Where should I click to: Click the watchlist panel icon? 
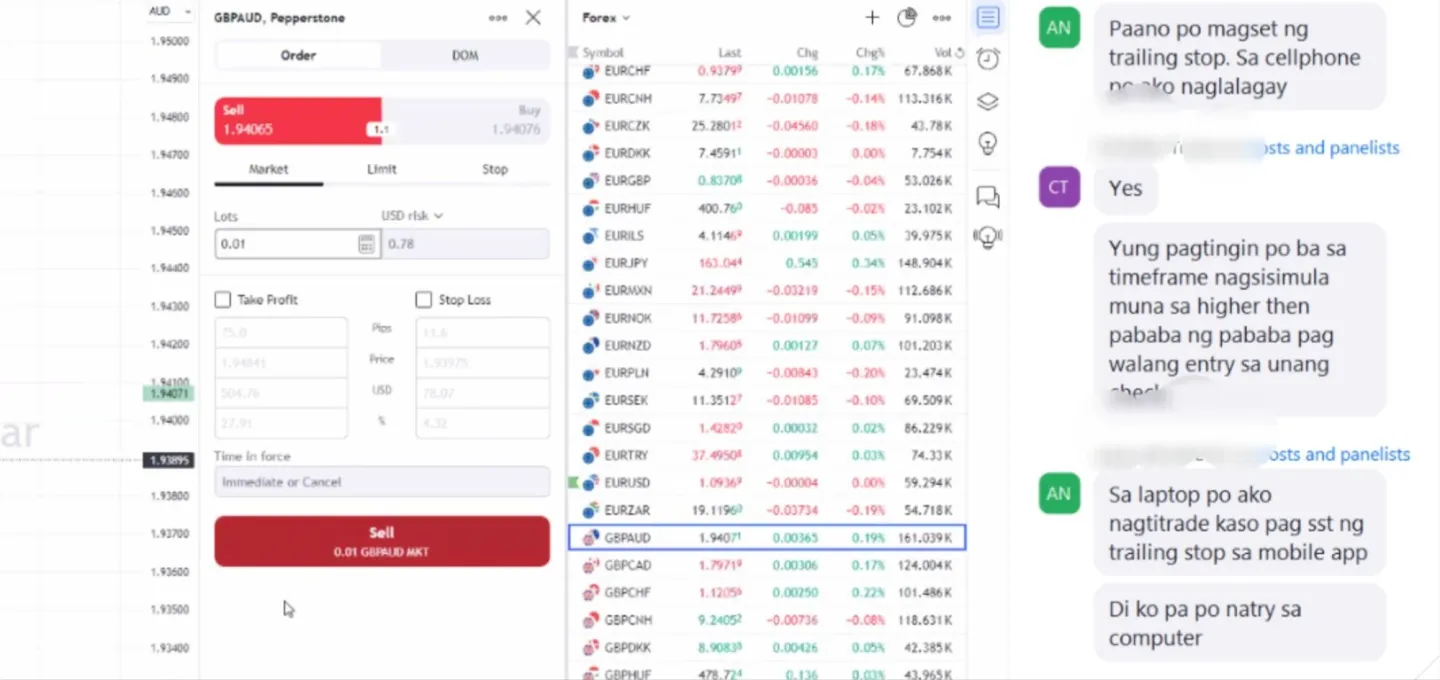pyautogui.click(x=987, y=17)
